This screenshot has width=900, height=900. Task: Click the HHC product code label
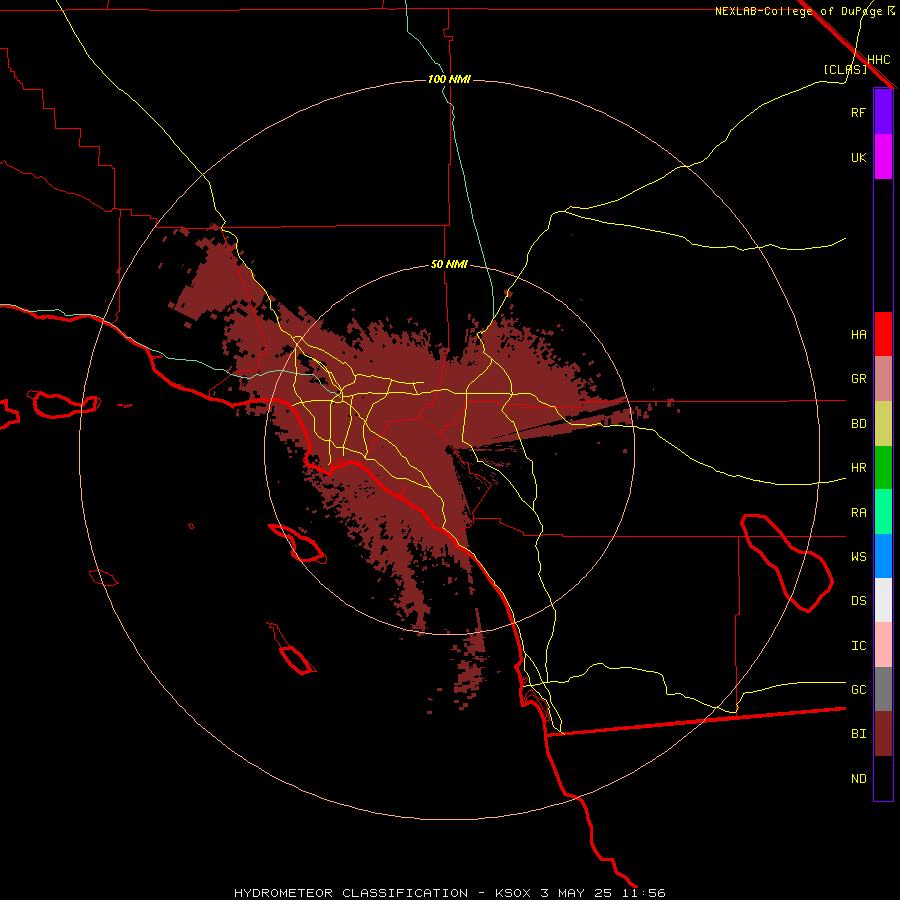(x=879, y=60)
